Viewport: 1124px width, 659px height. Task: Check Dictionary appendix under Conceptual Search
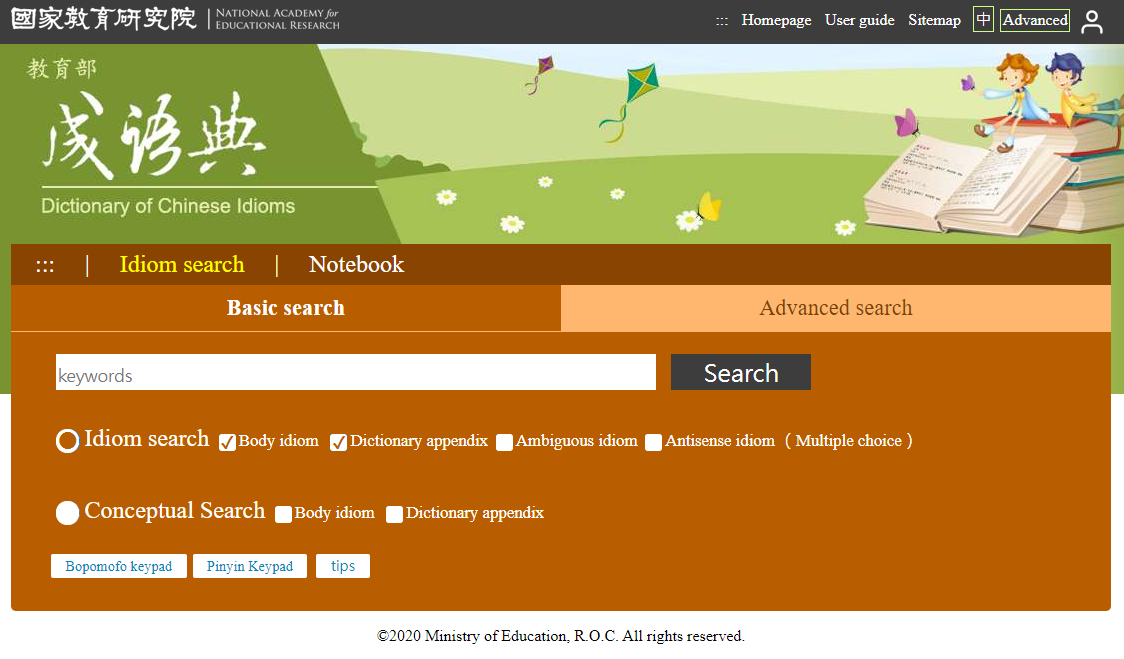(x=394, y=514)
